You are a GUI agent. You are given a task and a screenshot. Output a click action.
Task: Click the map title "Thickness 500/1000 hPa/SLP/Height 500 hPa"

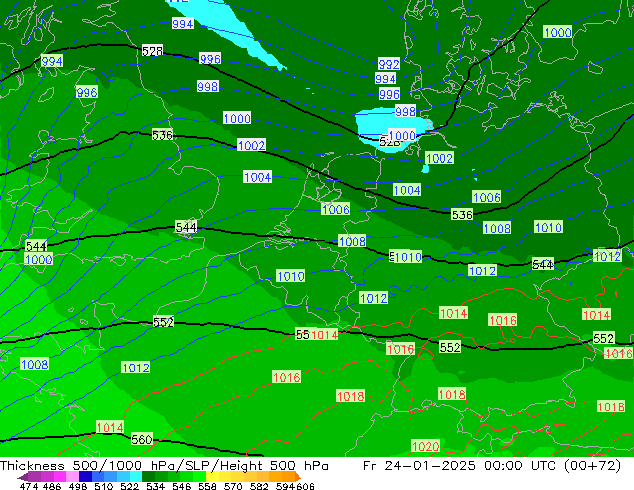[x=164, y=466]
